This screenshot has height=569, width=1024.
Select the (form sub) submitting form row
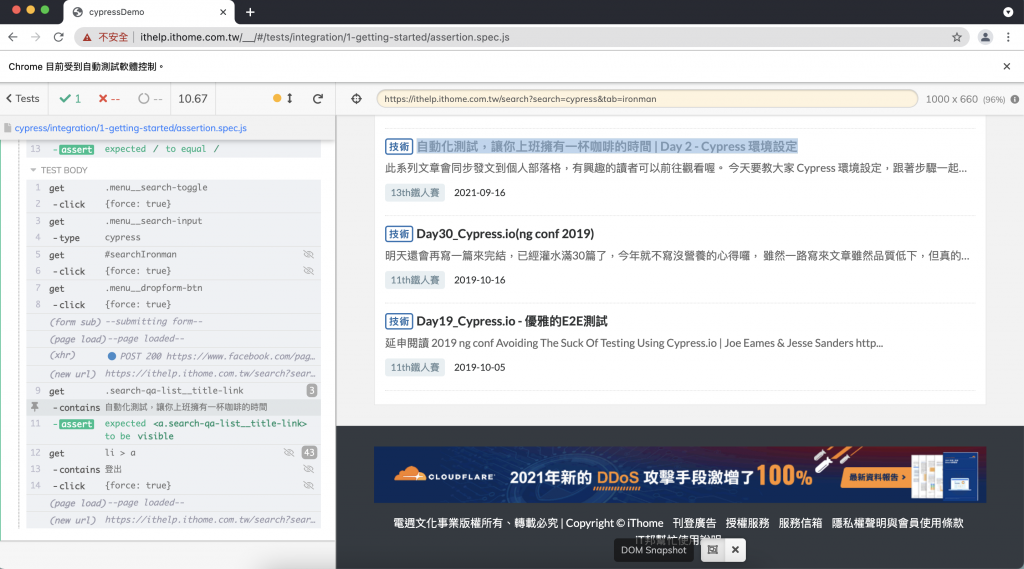(174, 321)
